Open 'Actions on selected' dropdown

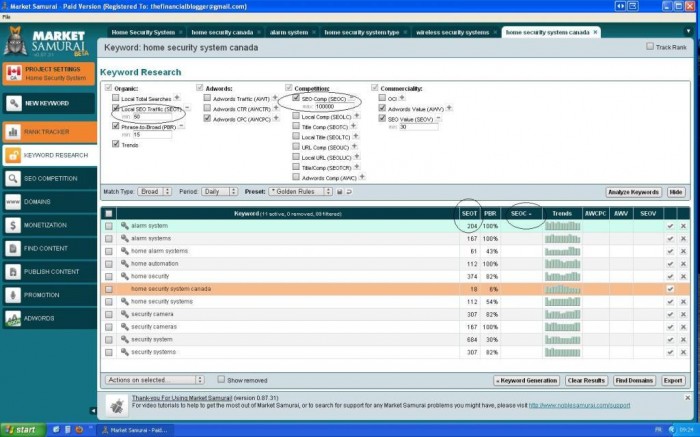[x=154, y=380]
